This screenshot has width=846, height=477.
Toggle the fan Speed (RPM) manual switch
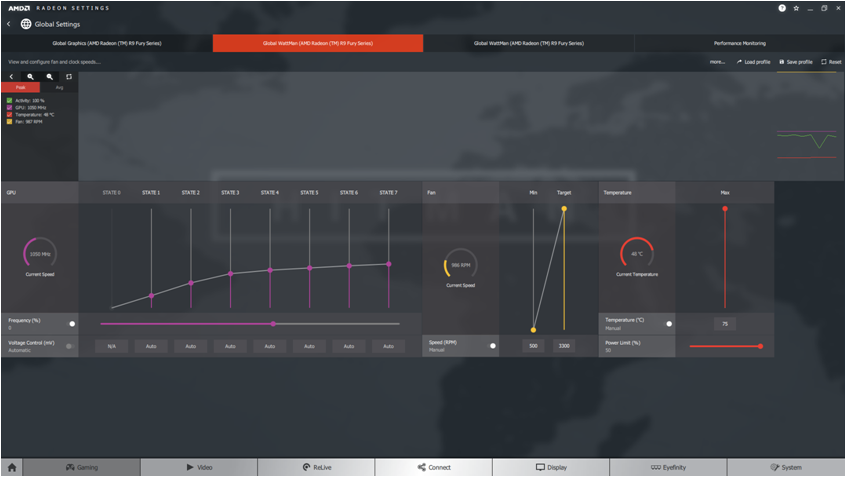492,346
